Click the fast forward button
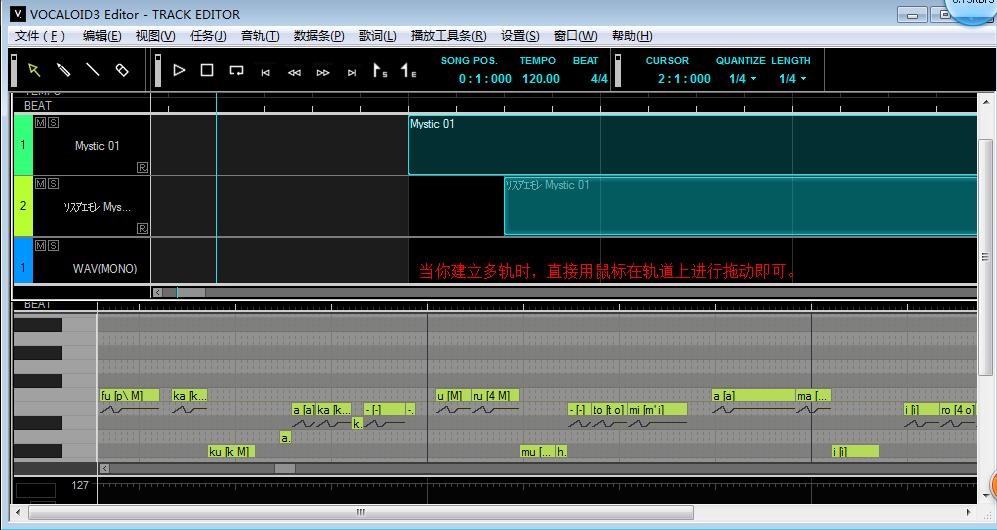This screenshot has width=997, height=530. 323,72
